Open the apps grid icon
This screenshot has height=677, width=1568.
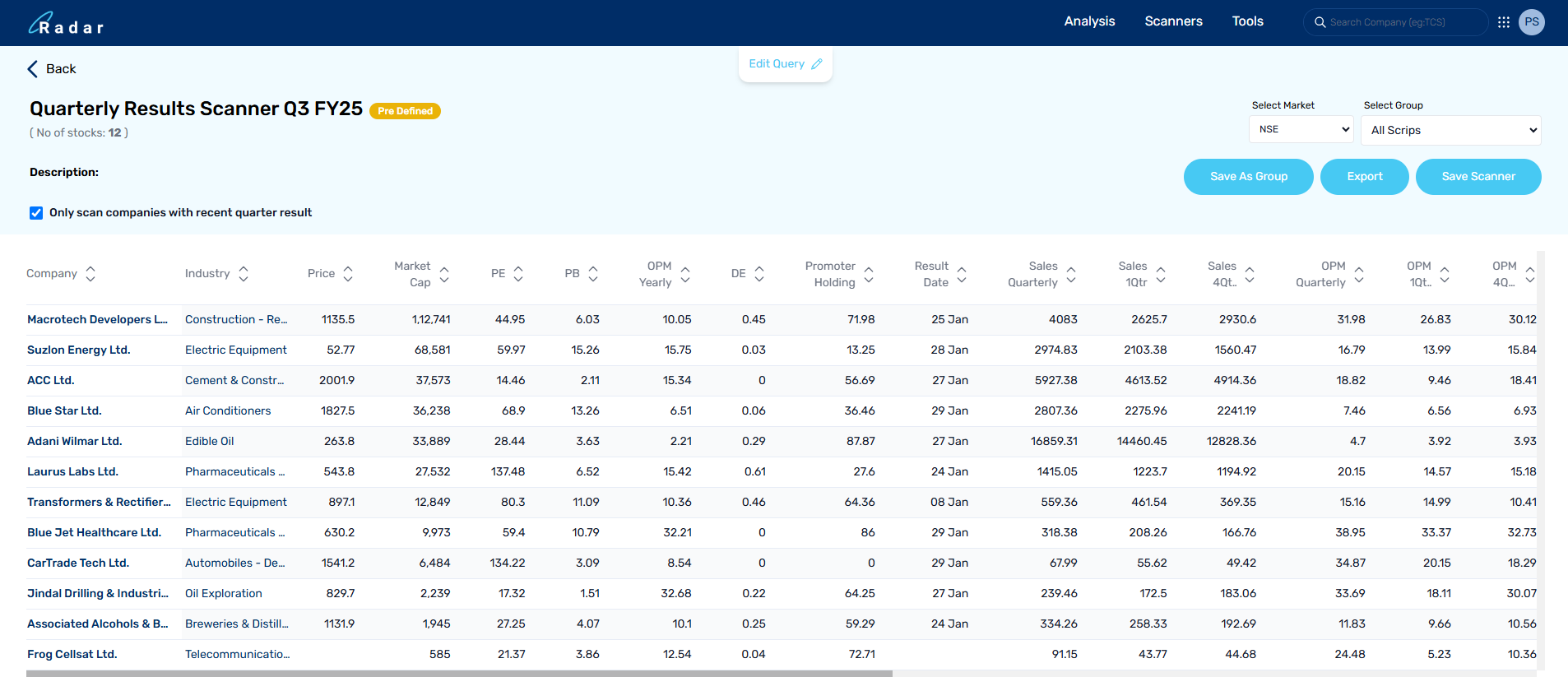pos(1504,22)
